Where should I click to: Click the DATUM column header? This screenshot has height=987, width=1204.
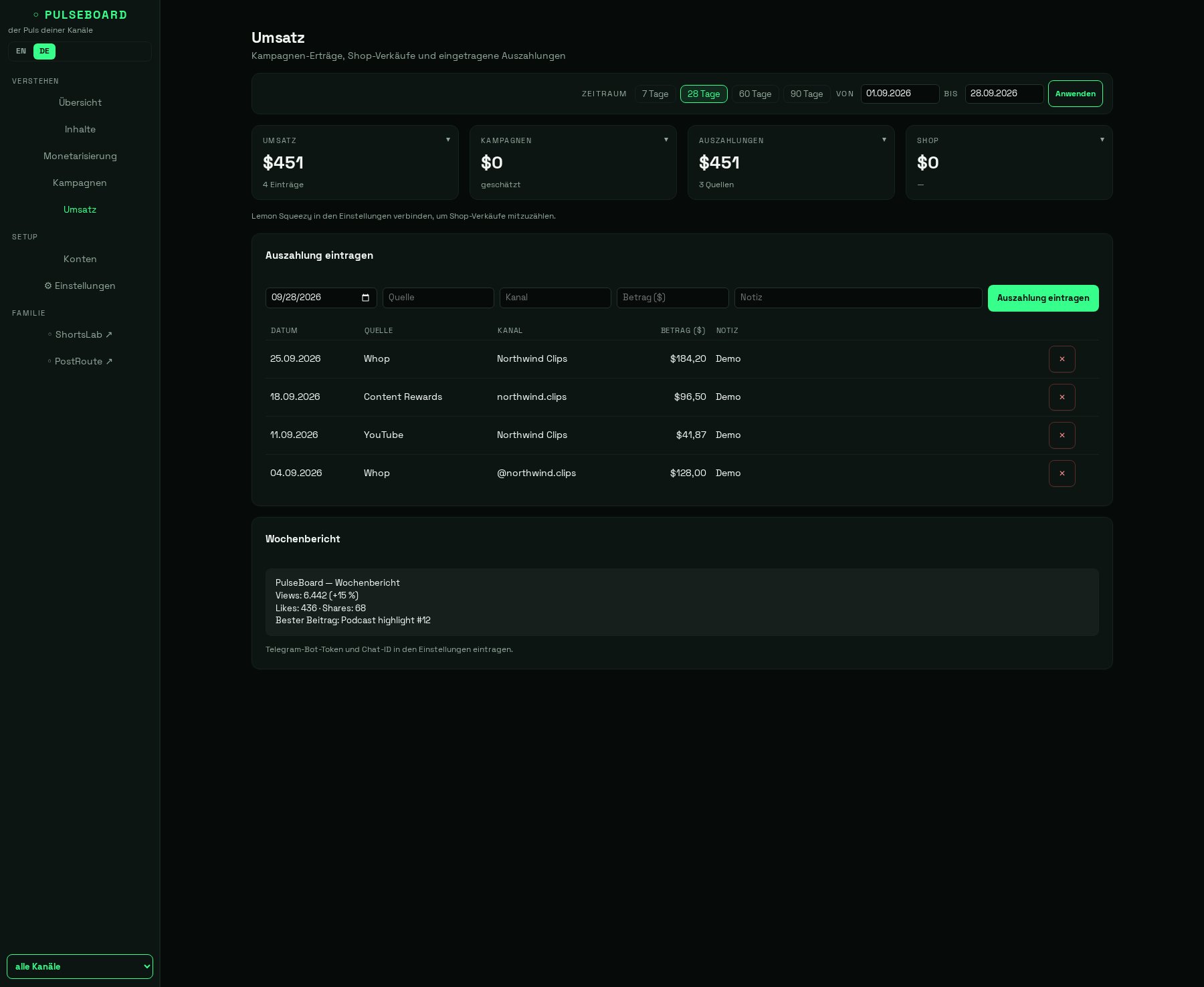284,331
